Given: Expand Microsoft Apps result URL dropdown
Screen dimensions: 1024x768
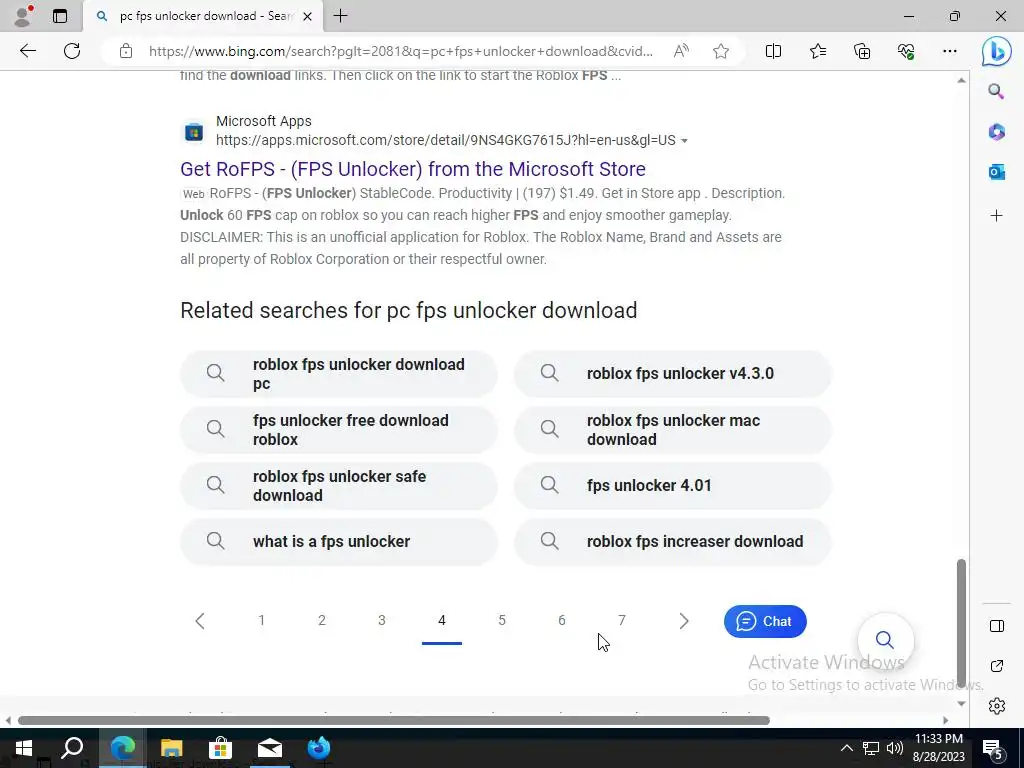Looking at the screenshot, I should point(684,141).
